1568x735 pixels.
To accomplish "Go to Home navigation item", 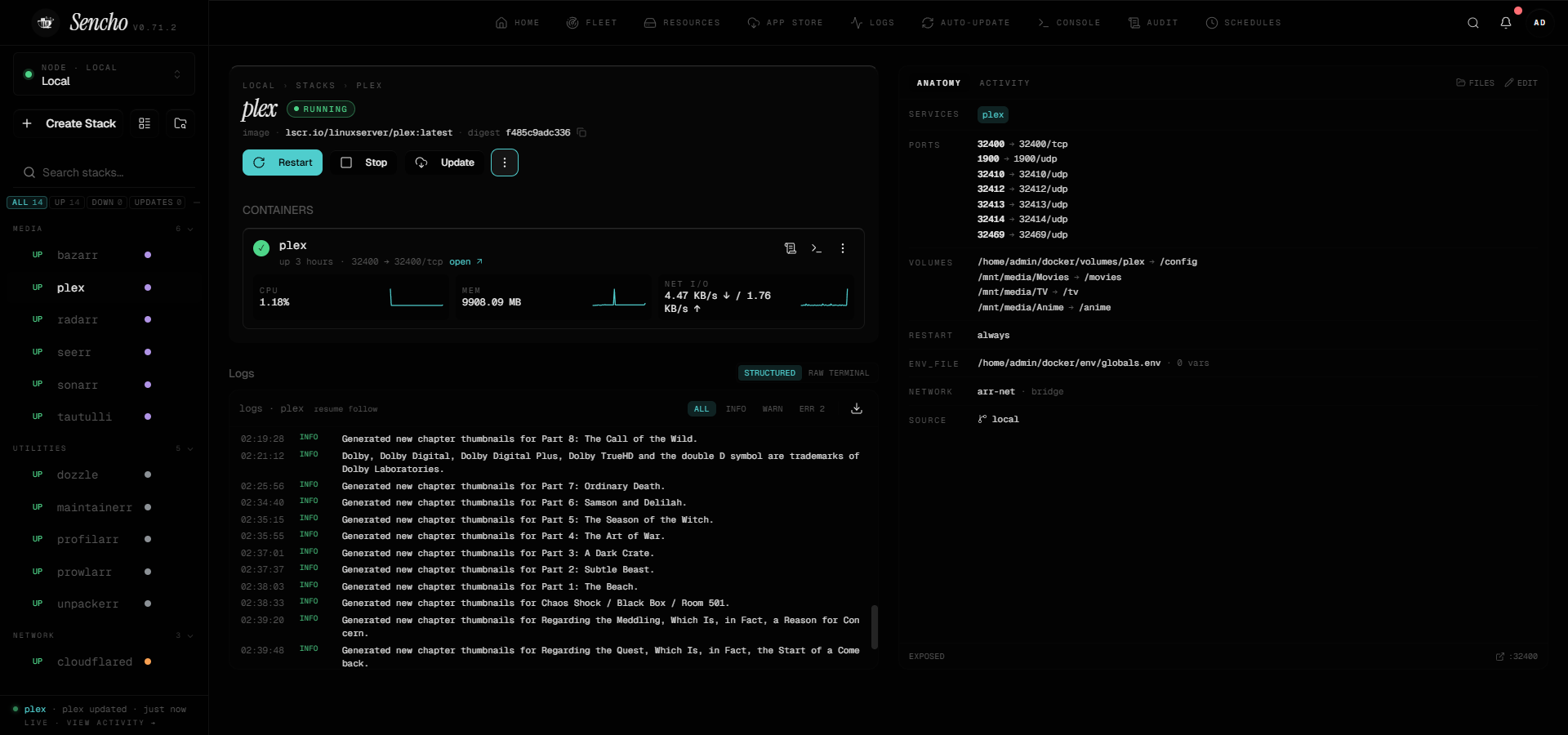I will tap(518, 23).
